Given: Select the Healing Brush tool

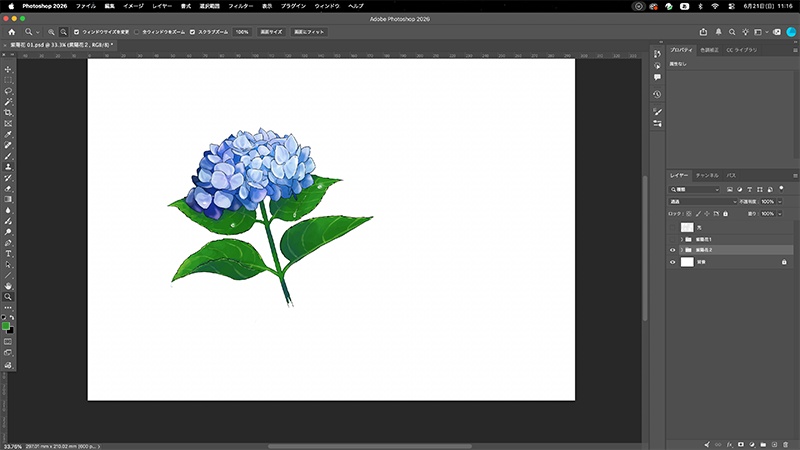Looking at the screenshot, I should pos(8,145).
